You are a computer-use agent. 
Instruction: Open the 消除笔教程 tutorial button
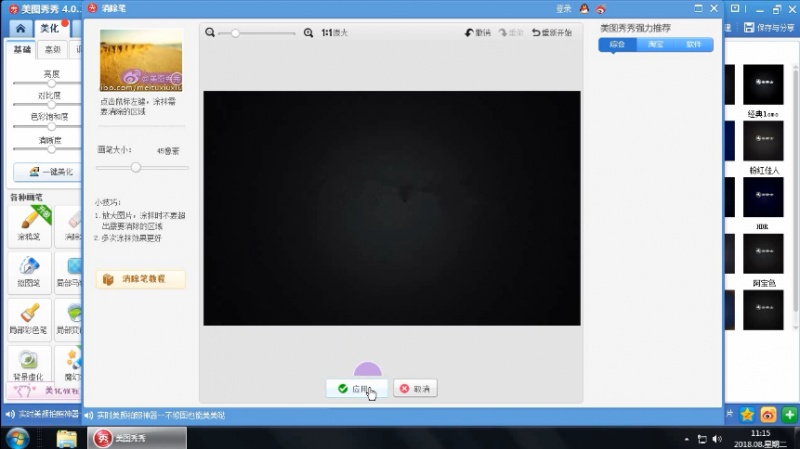pyautogui.click(x=141, y=279)
